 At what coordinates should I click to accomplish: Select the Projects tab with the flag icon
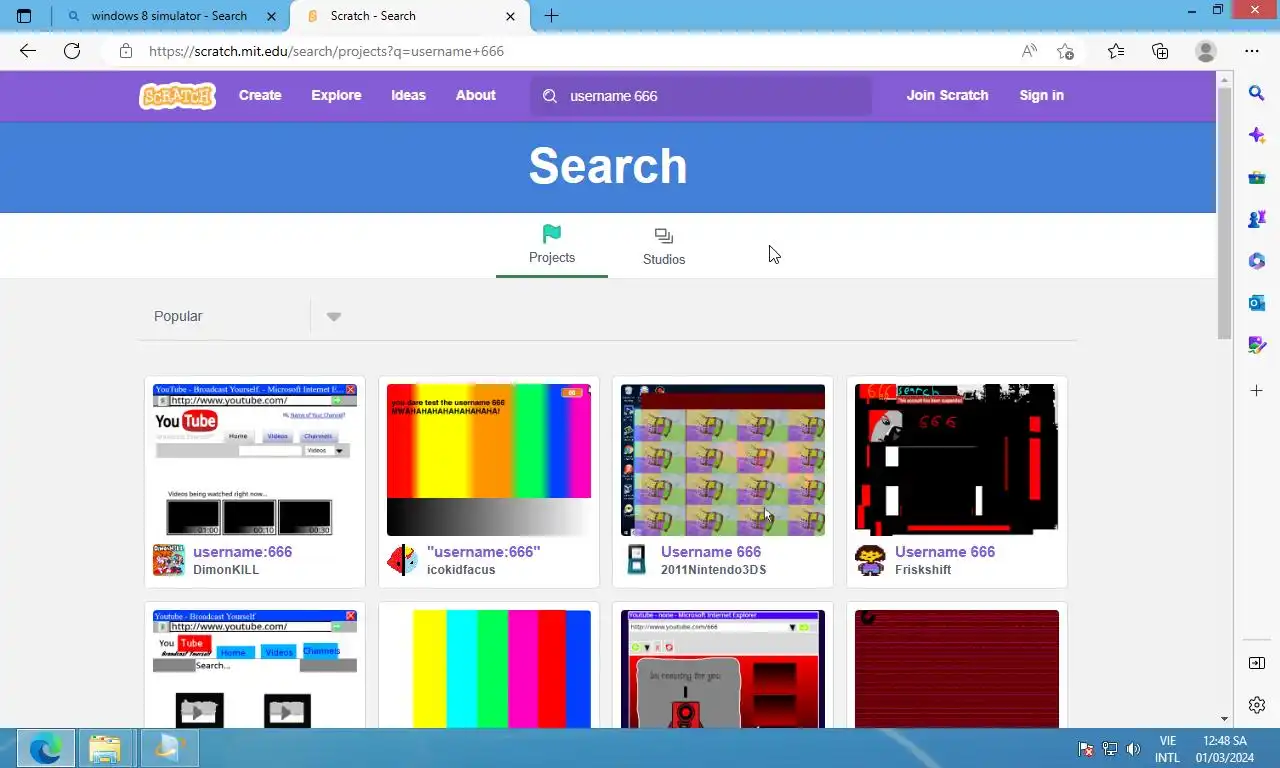tap(552, 245)
